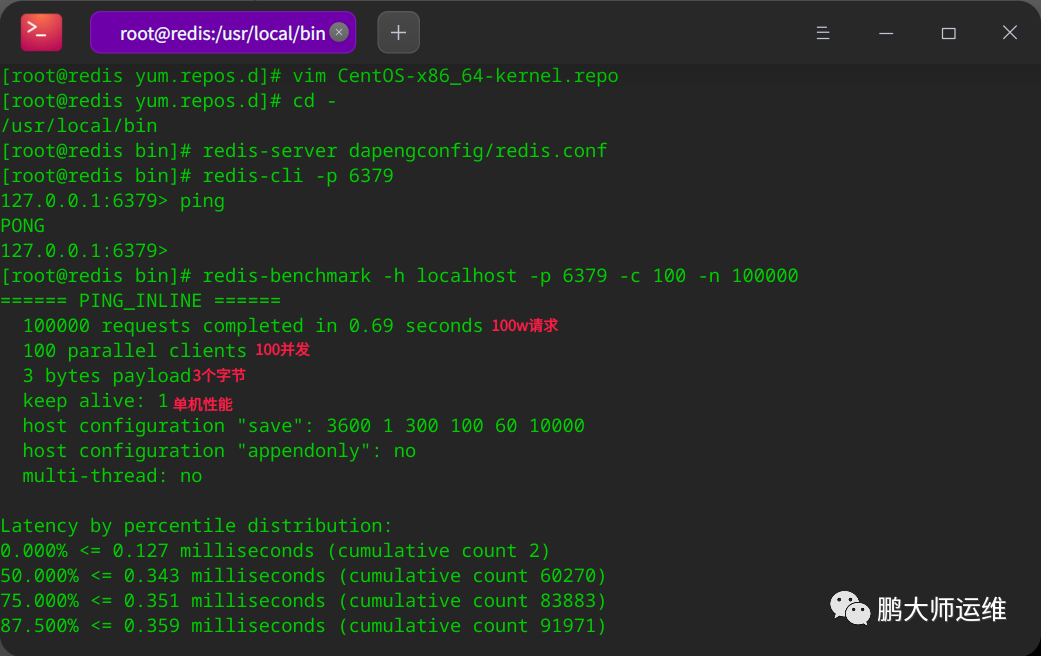The image size is (1041, 656).
Task: Click the host configuration "appendonly": no line
Action: [x=219, y=451]
